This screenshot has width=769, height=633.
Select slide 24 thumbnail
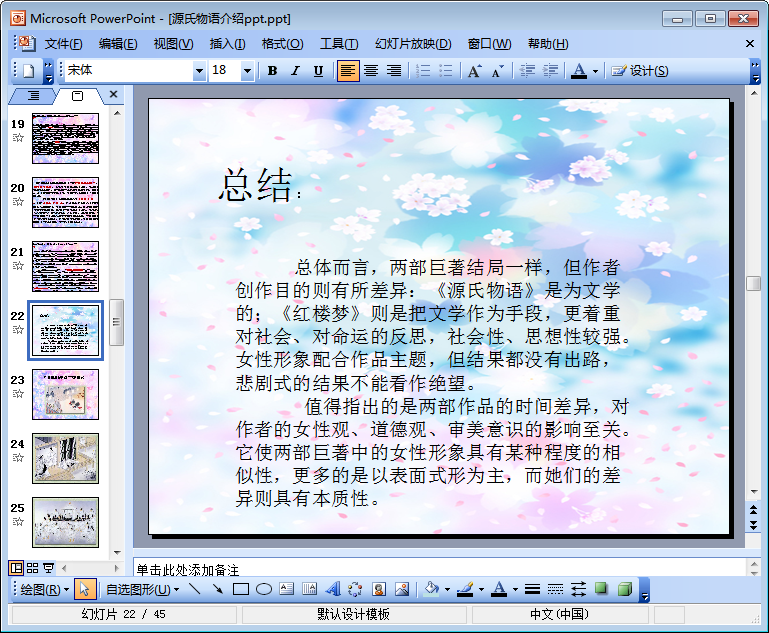[65, 458]
